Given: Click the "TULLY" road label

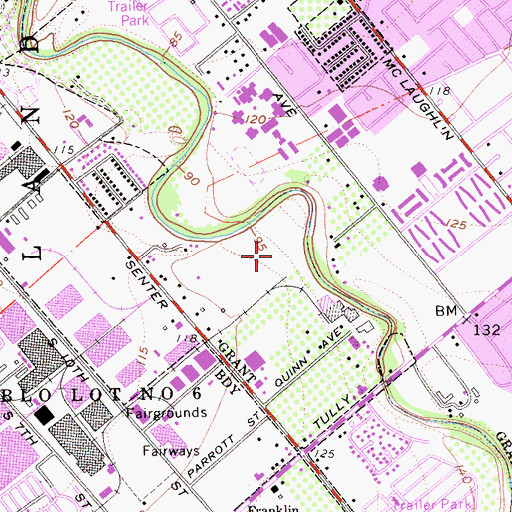Looking at the screenshot, I should coord(332,412).
